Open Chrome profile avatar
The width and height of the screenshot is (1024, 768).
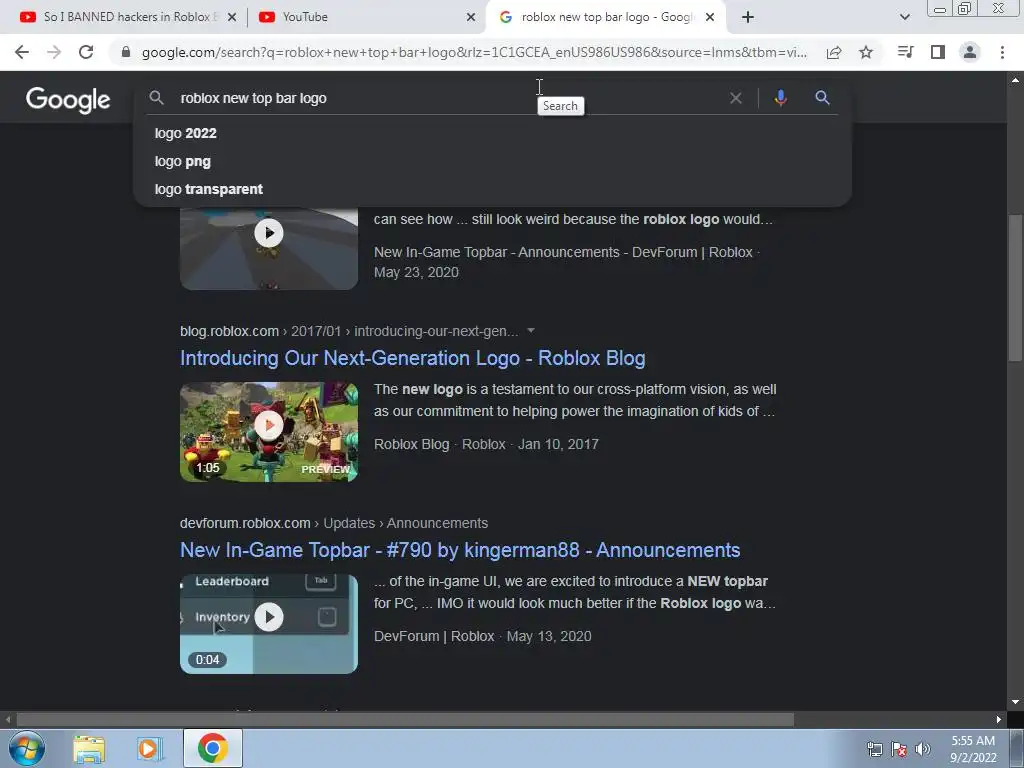tap(970, 52)
